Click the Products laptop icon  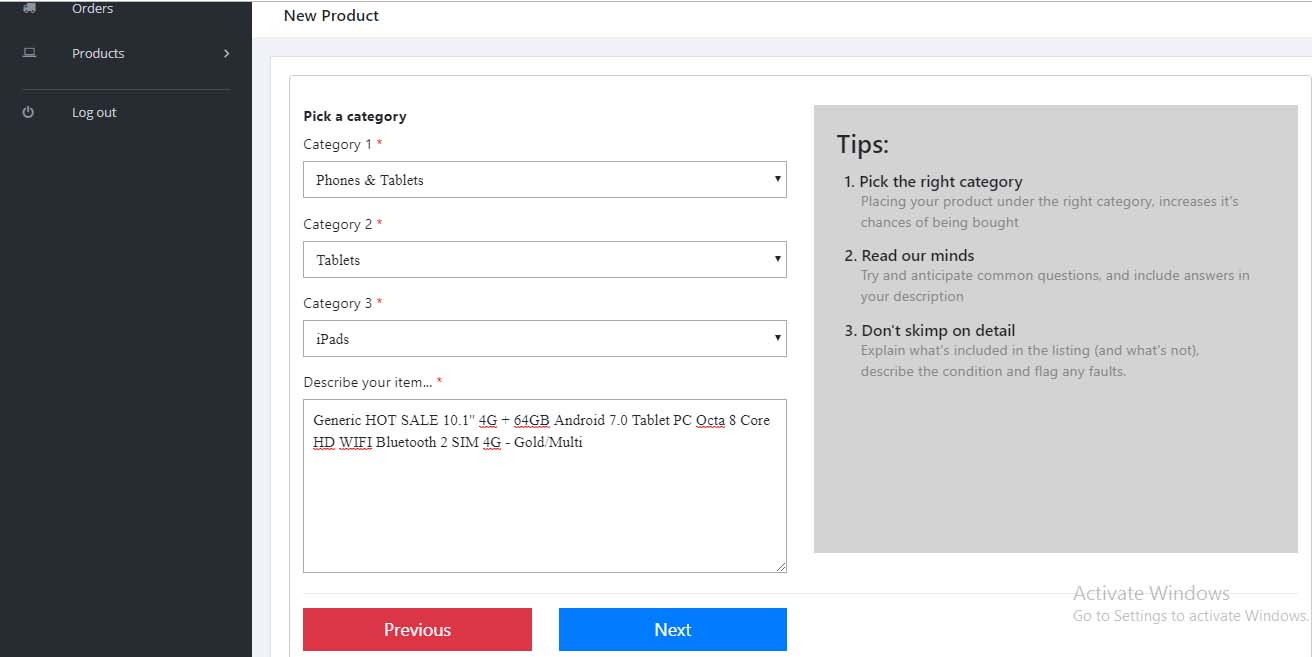(x=29, y=53)
